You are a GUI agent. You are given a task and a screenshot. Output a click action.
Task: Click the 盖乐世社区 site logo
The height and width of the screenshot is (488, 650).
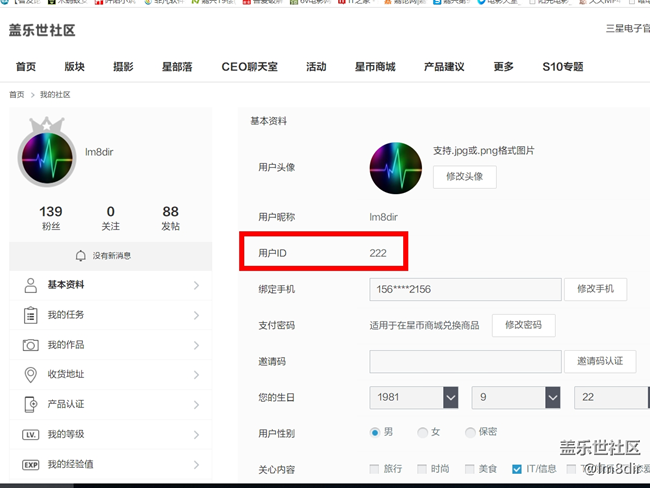[42, 30]
